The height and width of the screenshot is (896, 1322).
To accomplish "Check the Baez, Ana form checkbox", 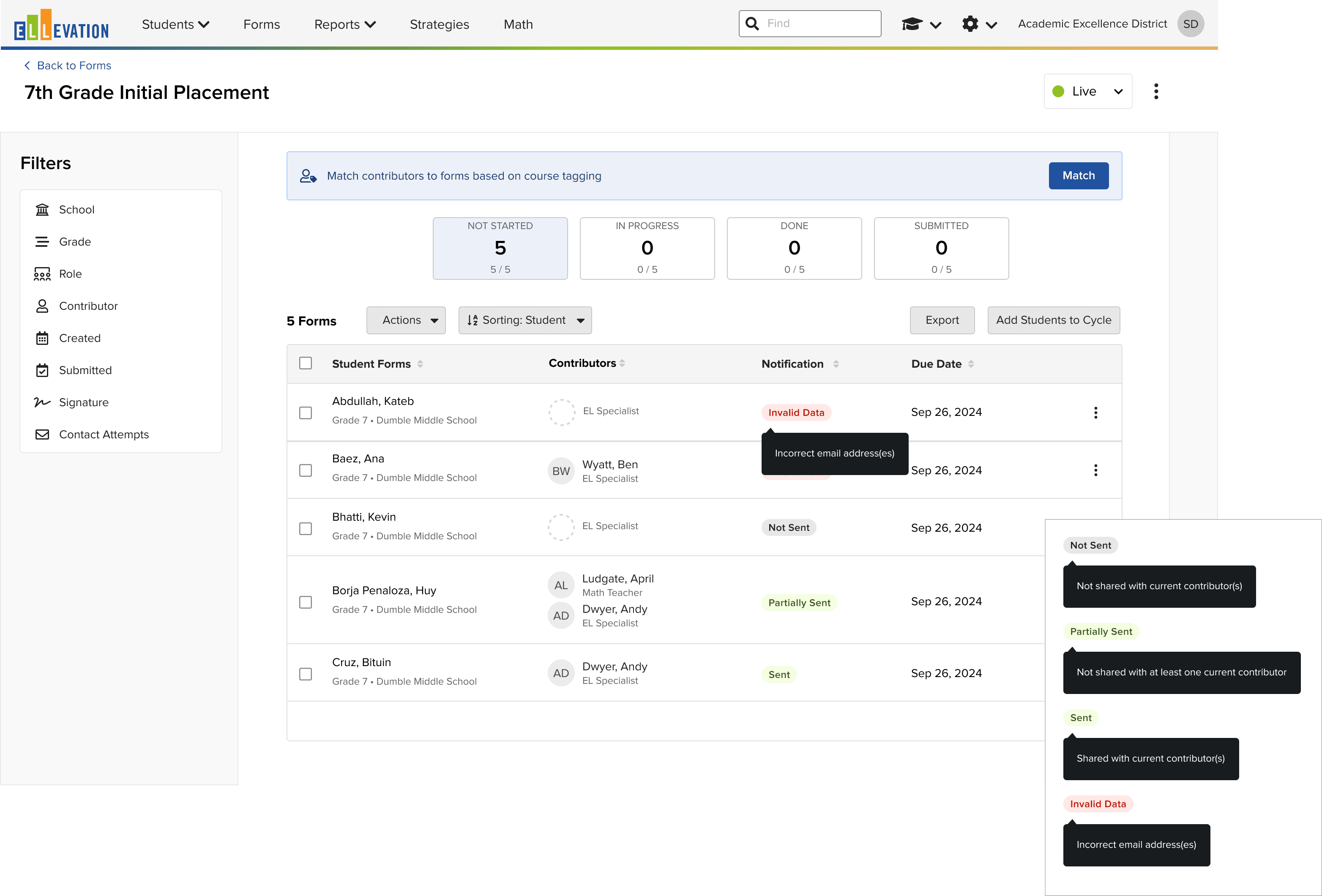I will [306, 470].
